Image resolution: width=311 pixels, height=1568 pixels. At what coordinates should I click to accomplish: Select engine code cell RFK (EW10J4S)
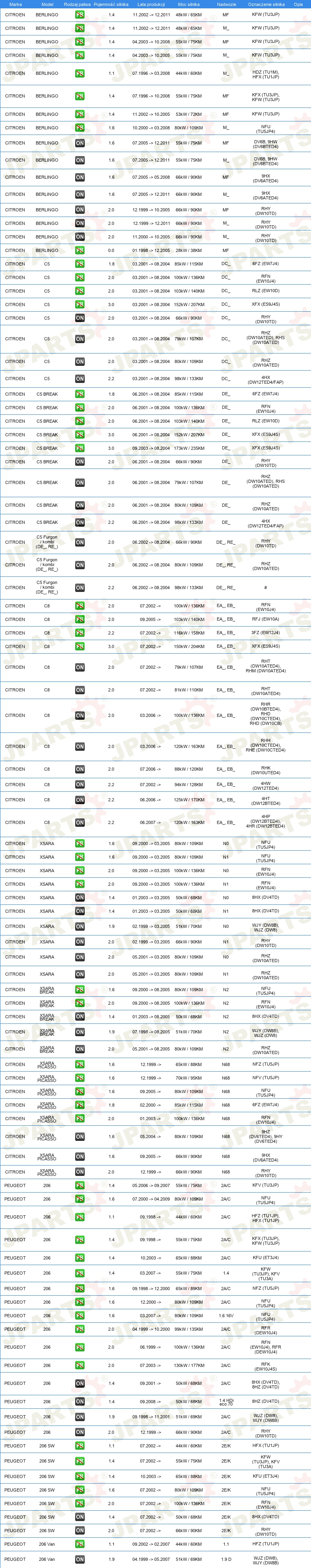(x=266, y=1367)
